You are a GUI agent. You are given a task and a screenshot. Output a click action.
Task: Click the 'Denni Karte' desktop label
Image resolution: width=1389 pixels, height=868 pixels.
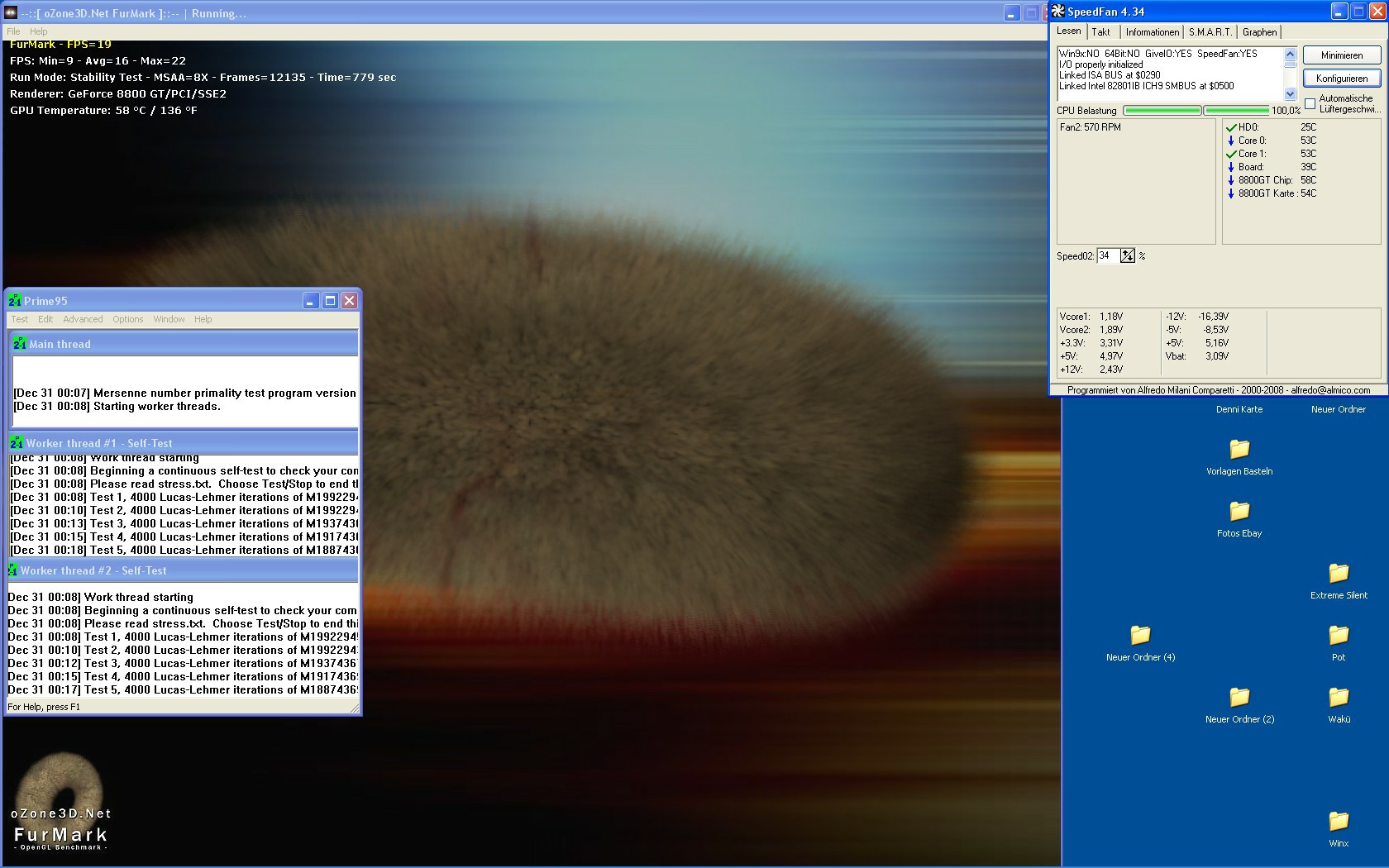1239,409
